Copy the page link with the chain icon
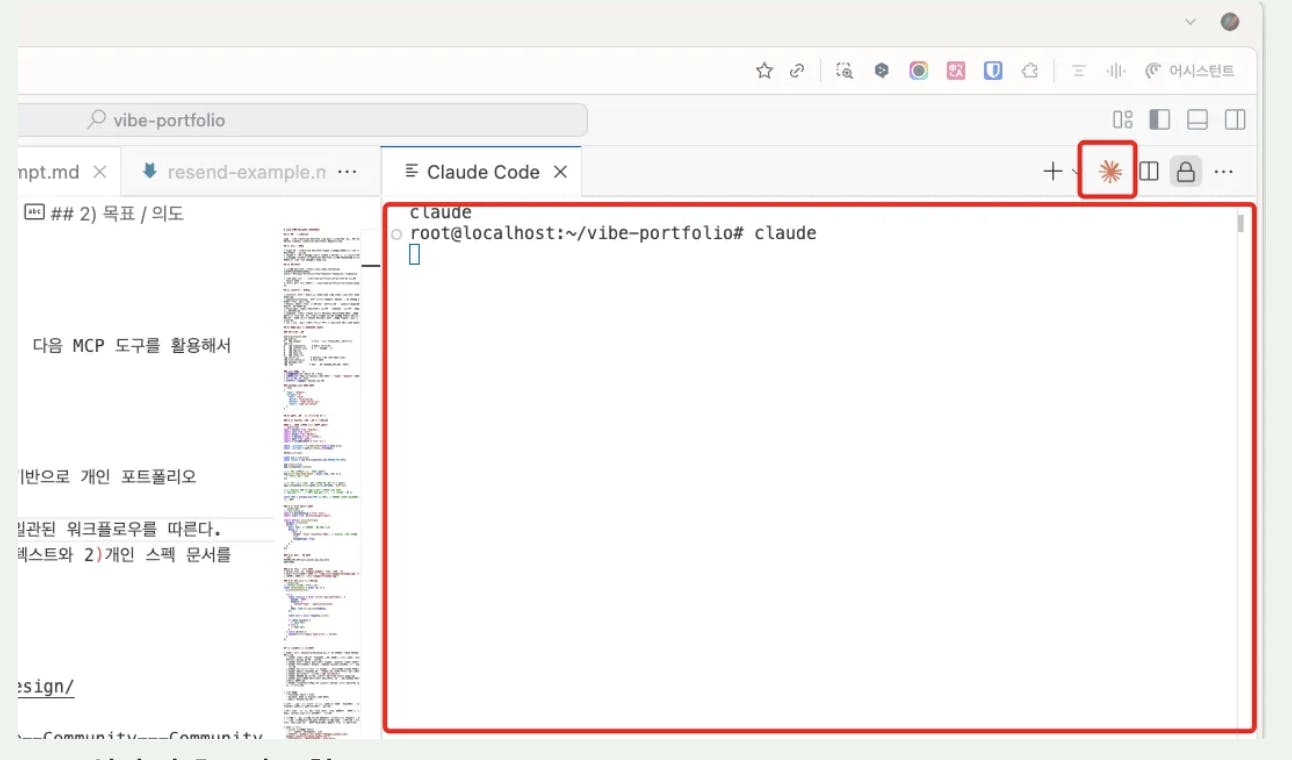The width and height of the screenshot is (1292, 760). [797, 71]
